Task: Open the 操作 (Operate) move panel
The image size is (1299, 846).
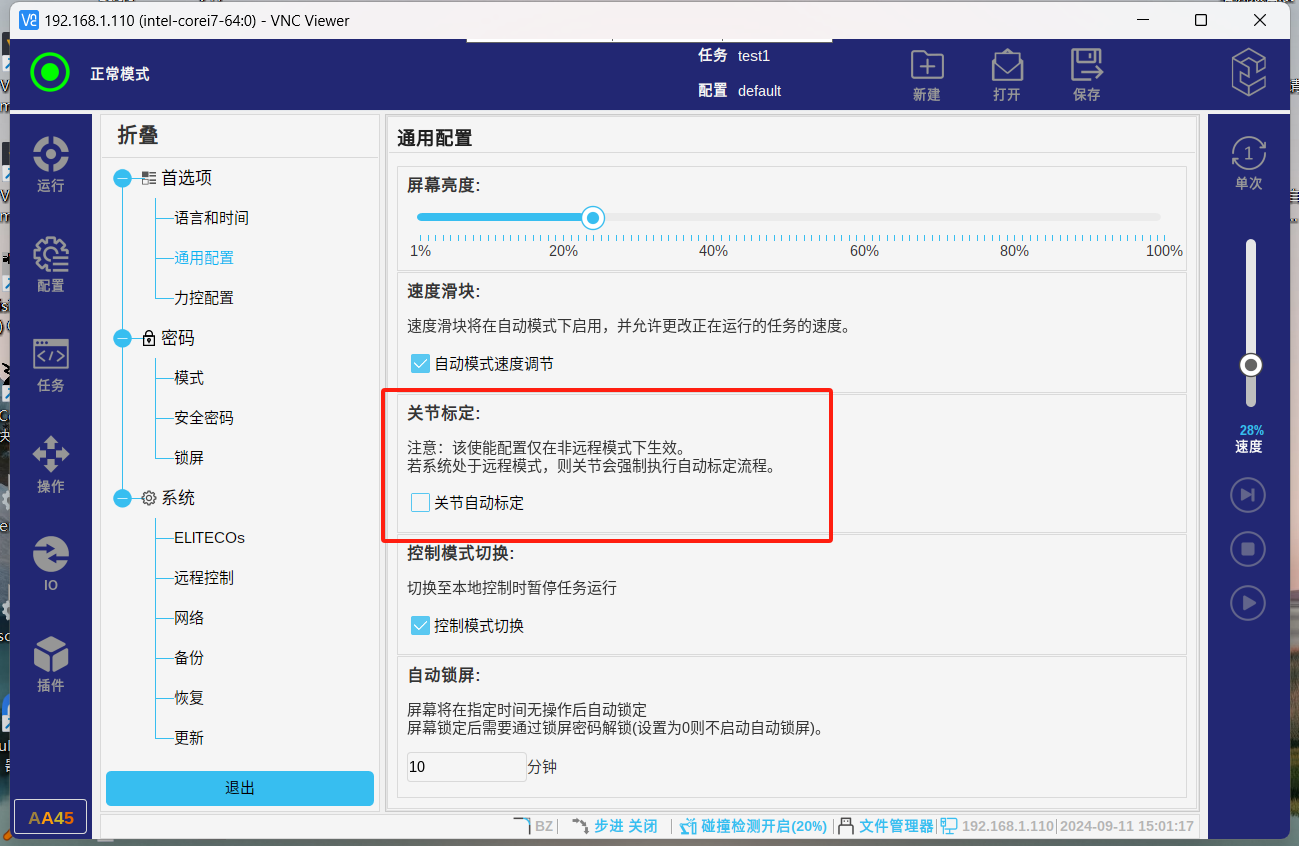Action: (50, 465)
